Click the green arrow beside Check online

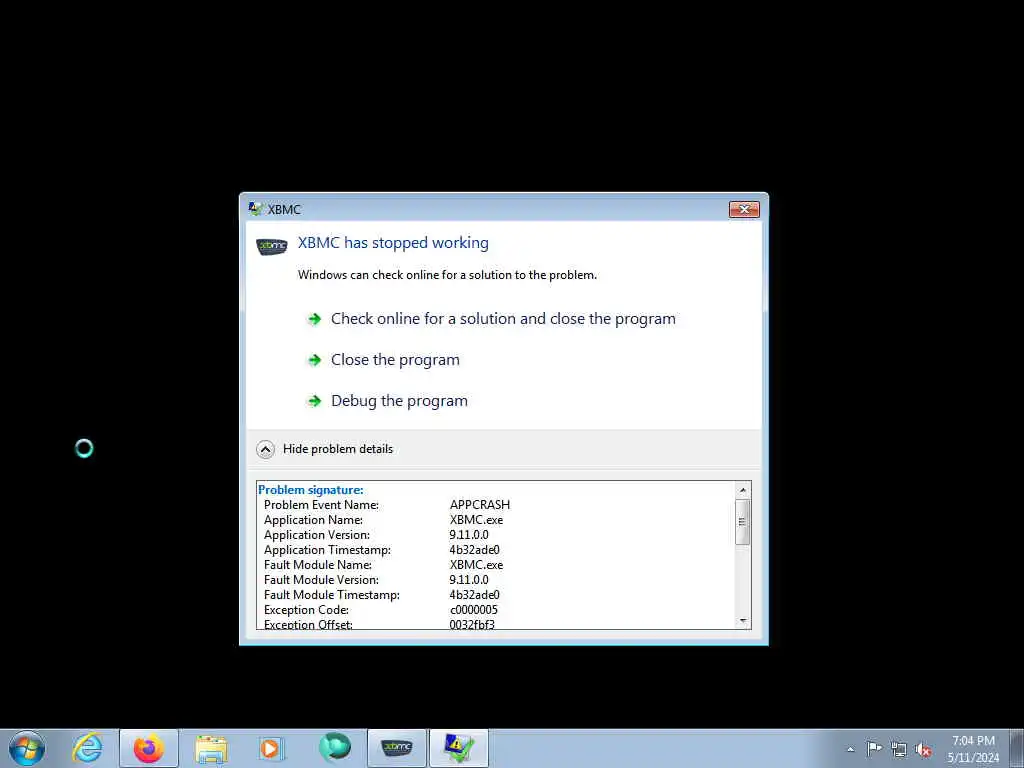pos(315,319)
